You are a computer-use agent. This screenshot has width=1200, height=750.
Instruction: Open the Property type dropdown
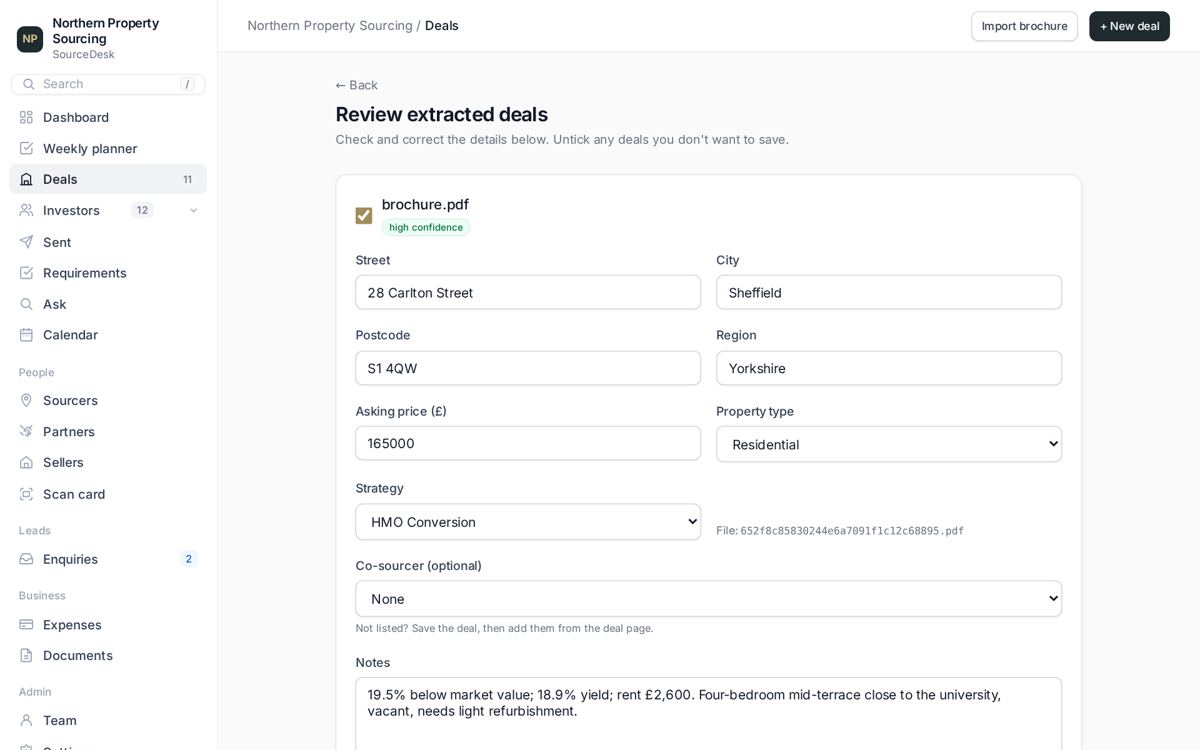pos(889,444)
